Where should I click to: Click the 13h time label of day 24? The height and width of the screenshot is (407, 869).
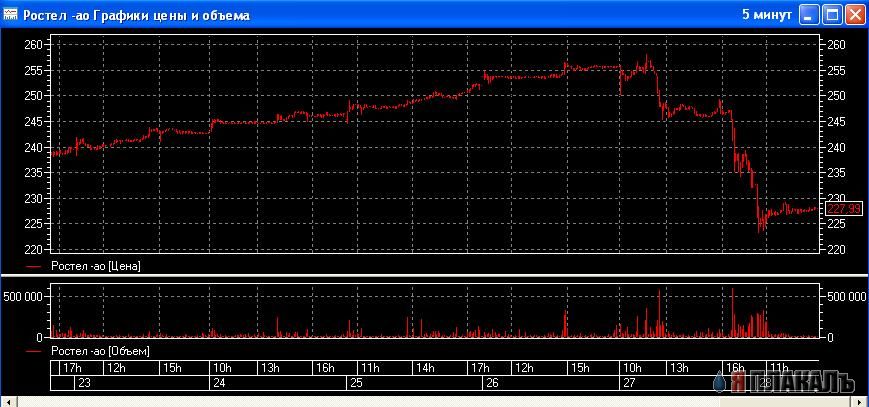pyautogui.click(x=270, y=368)
